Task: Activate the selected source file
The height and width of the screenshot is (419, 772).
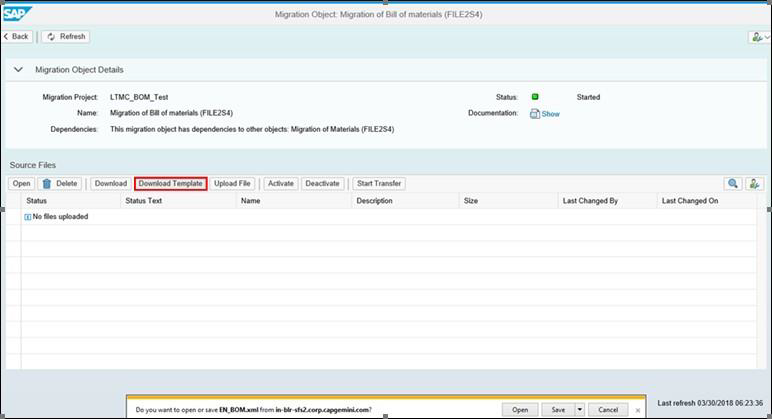Action: click(281, 184)
